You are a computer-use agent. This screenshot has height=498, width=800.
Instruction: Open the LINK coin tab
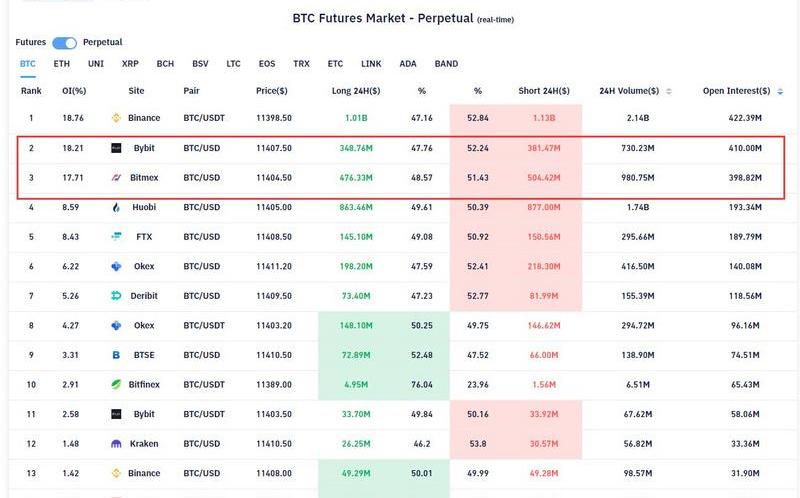[371, 64]
